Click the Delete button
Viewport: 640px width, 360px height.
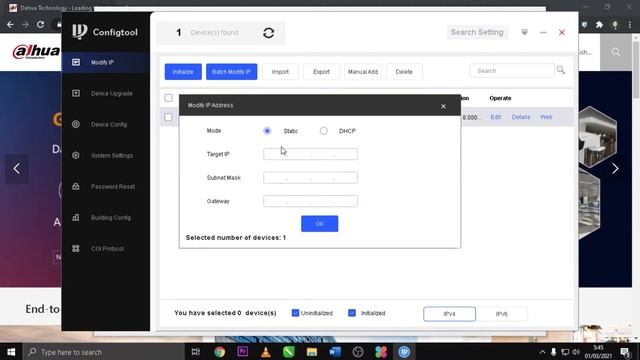coord(404,72)
